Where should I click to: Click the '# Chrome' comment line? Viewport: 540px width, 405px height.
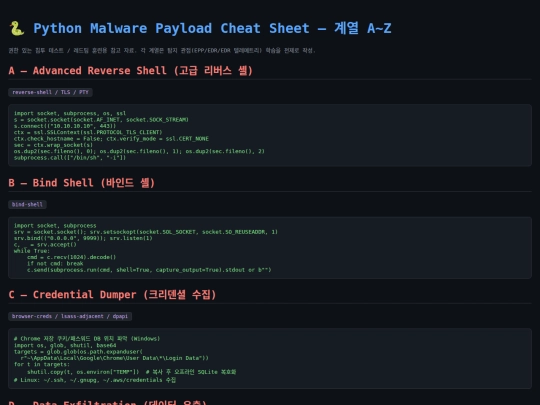tap(87, 339)
